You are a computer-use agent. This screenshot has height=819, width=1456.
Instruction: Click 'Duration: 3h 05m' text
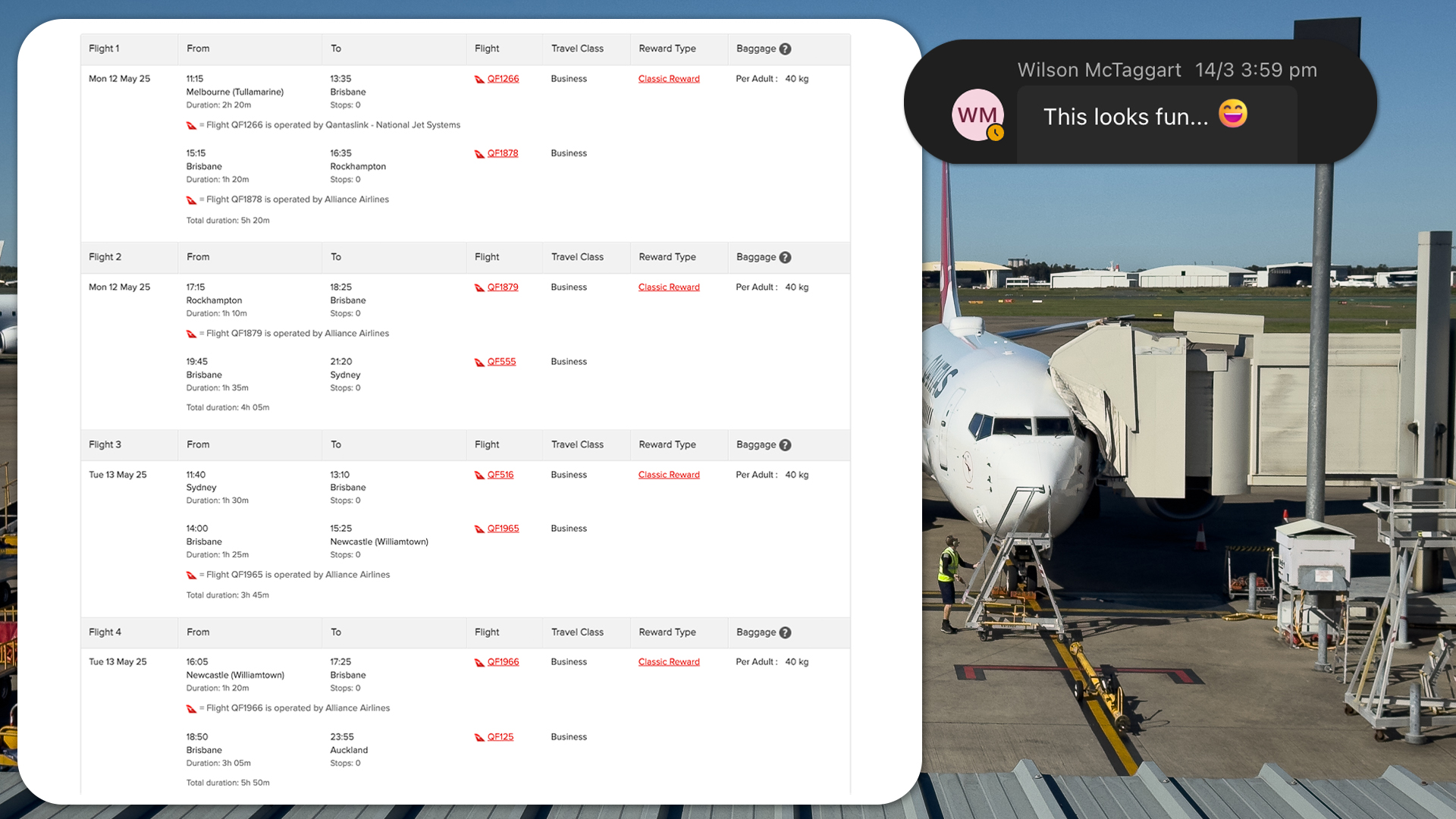pyautogui.click(x=218, y=764)
